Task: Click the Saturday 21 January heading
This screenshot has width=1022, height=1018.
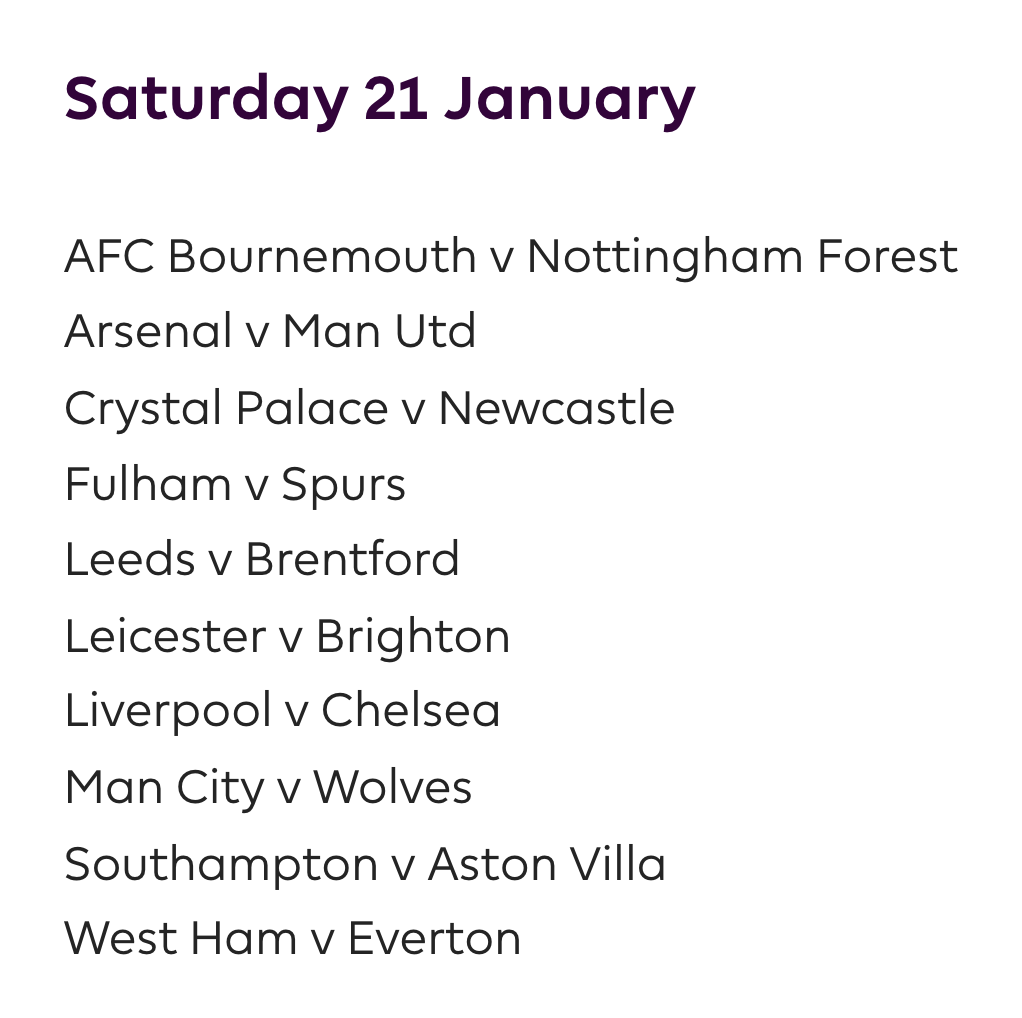Action: click(379, 99)
